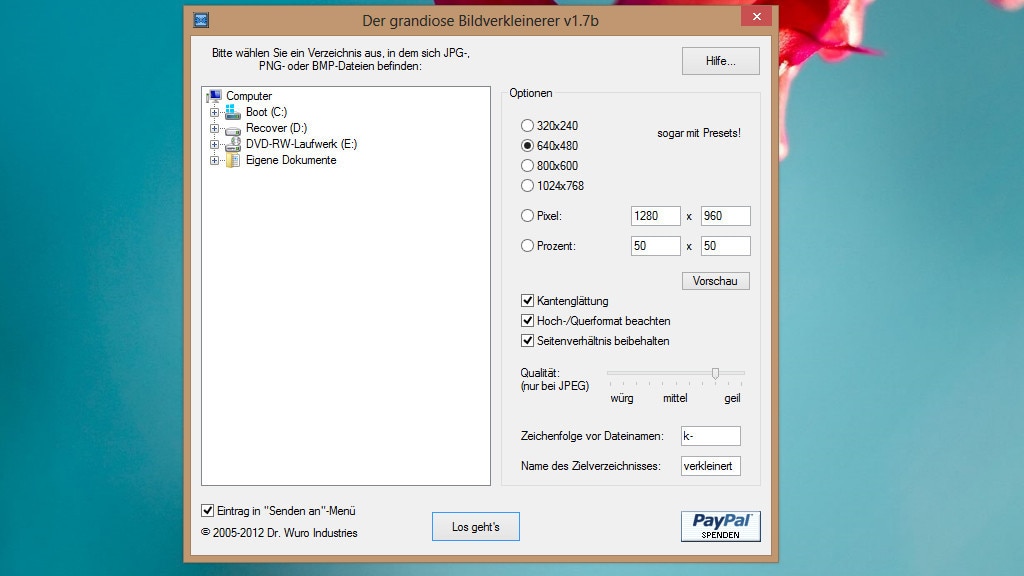Image resolution: width=1024 pixels, height=576 pixels.
Task: Open the Vorschau preview button
Action: 715,281
